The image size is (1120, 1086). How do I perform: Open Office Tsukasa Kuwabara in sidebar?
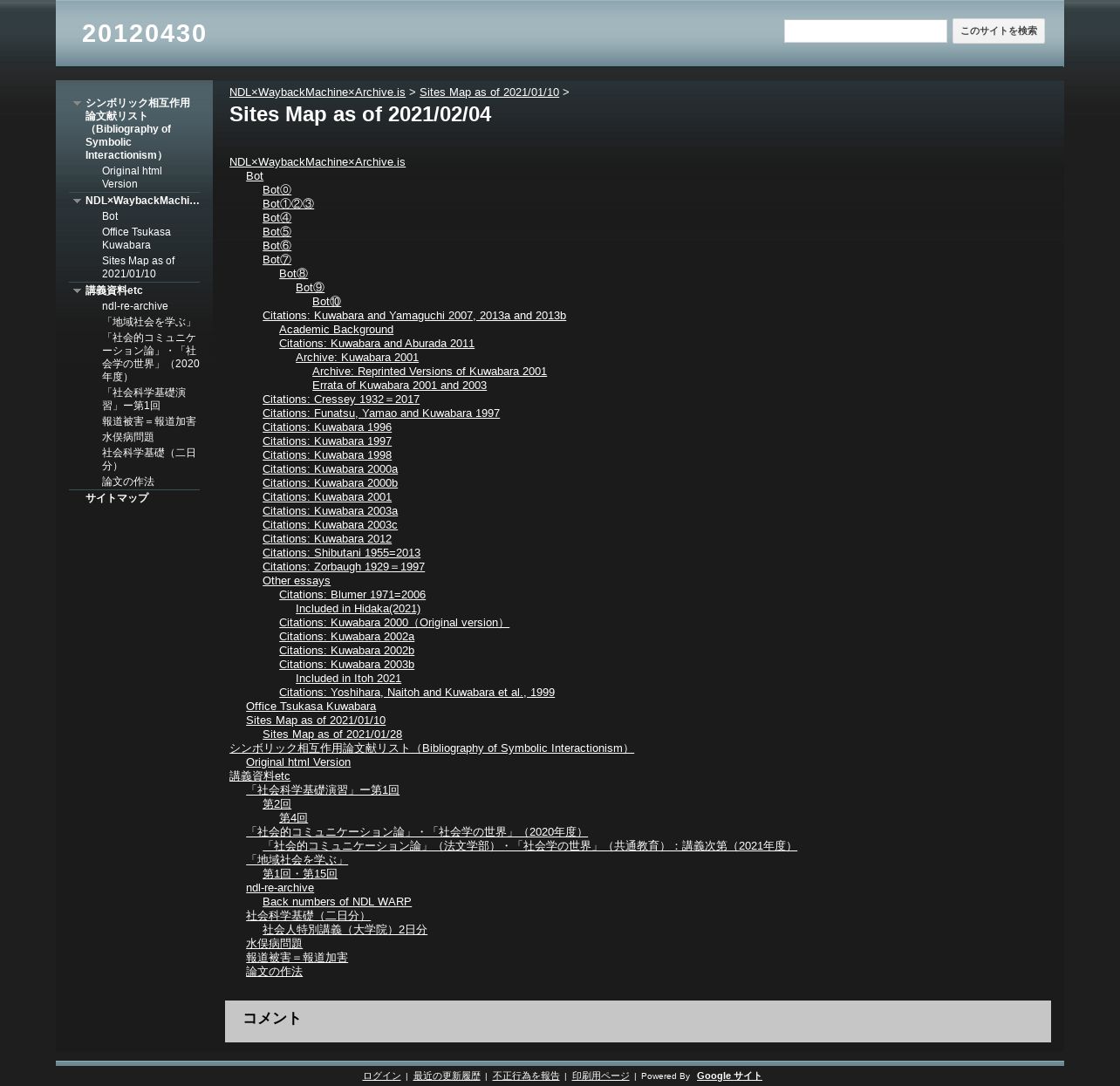tap(136, 238)
